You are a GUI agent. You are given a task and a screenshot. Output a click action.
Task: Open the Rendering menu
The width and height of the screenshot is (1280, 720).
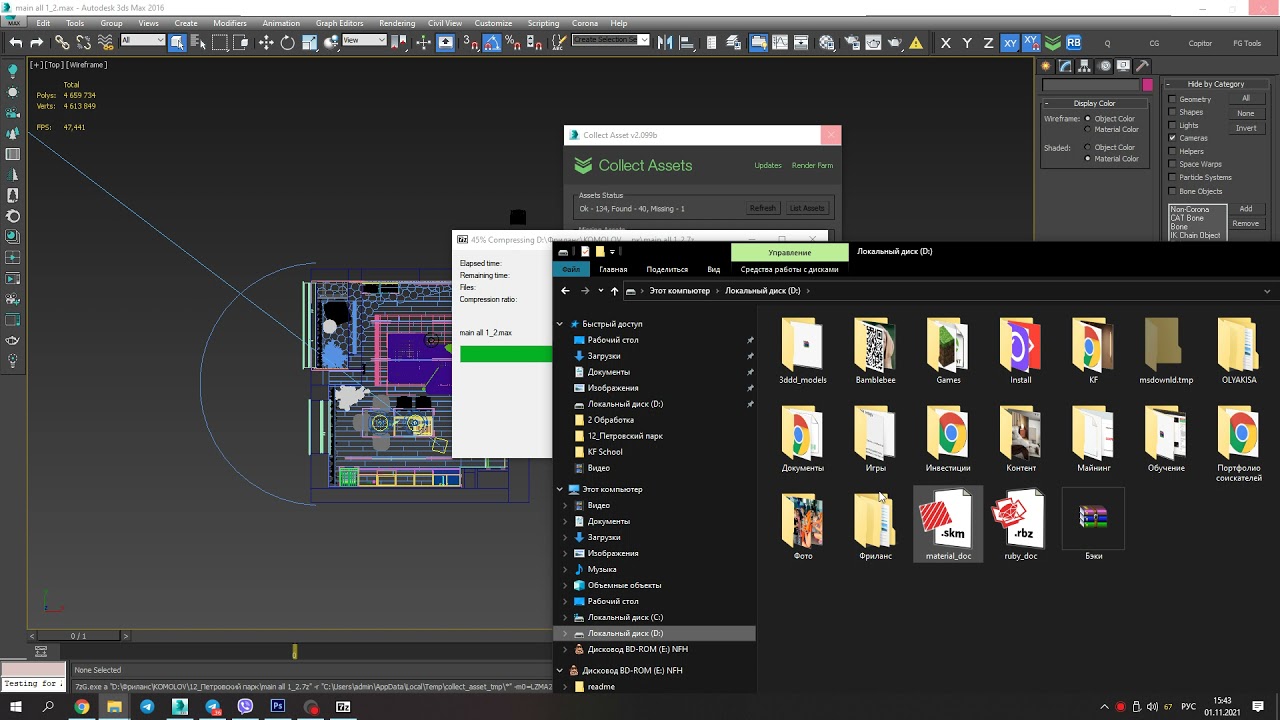tap(397, 23)
